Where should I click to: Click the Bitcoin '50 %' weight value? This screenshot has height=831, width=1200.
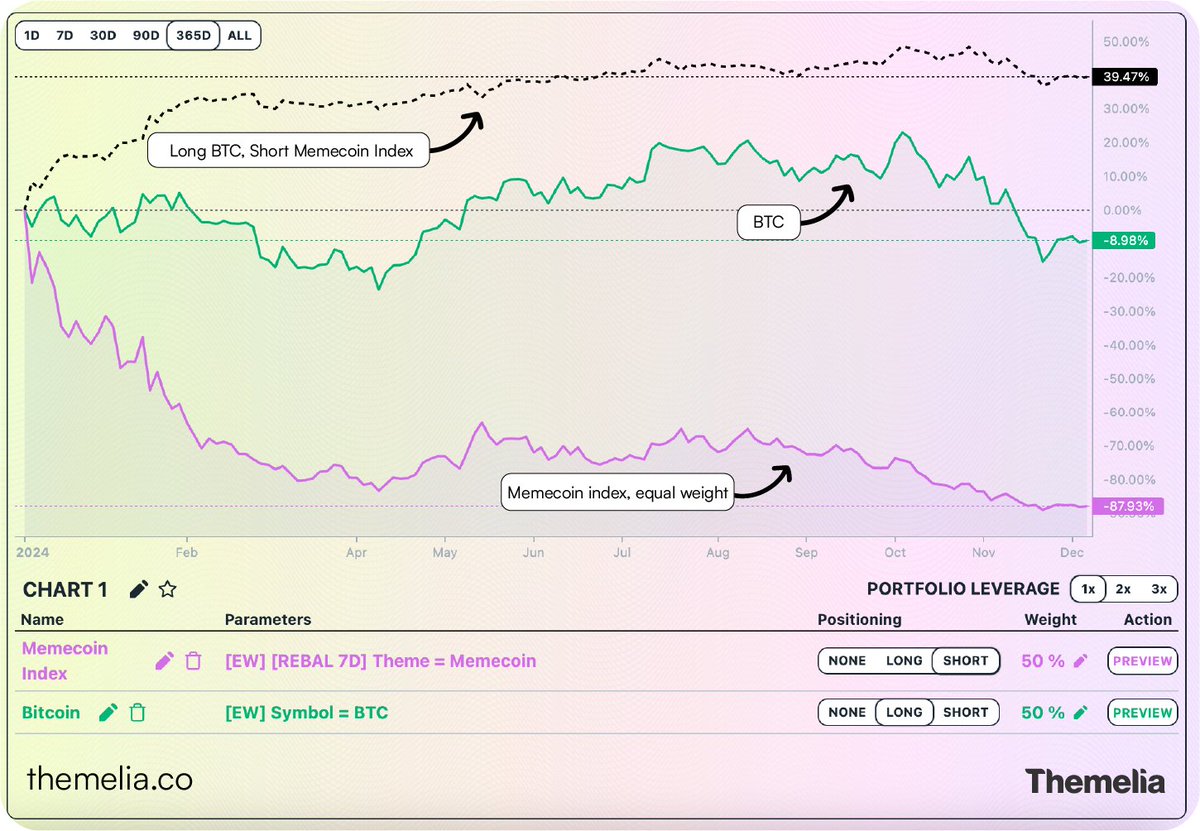tap(1043, 713)
